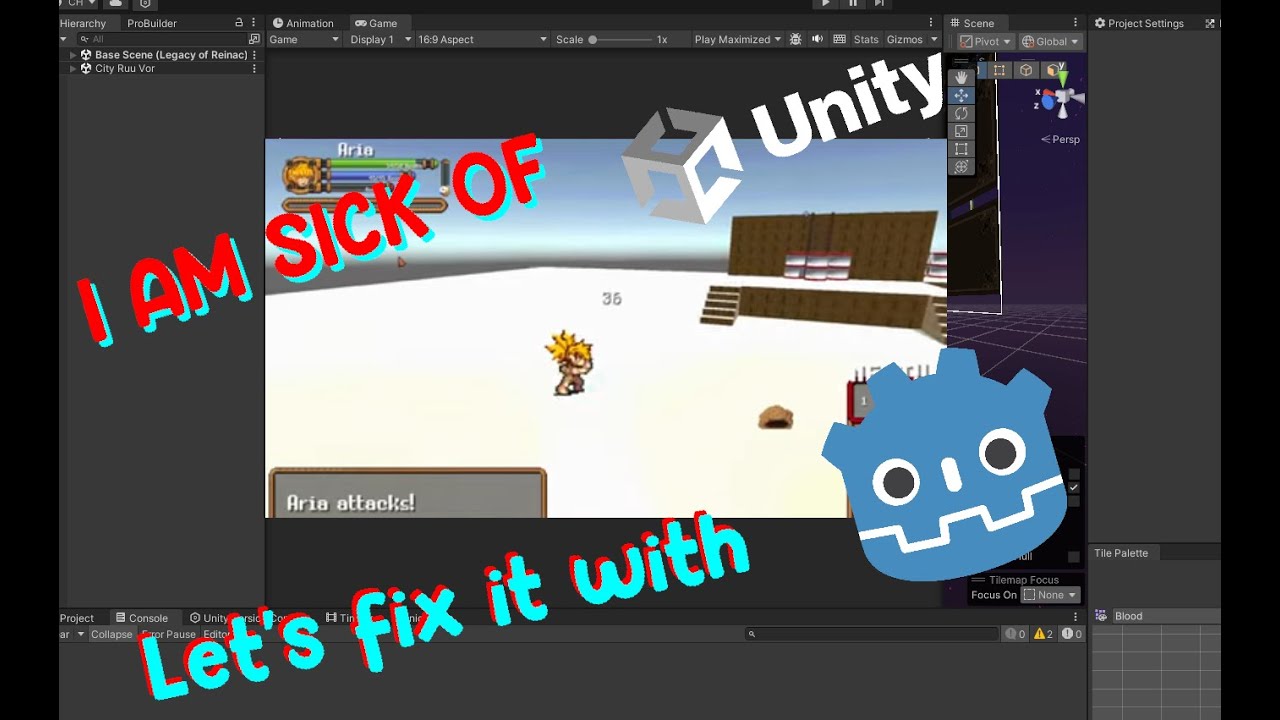Toggle the Console Collapse button
Image resolution: width=1280 pixels, height=720 pixels.
click(x=112, y=634)
